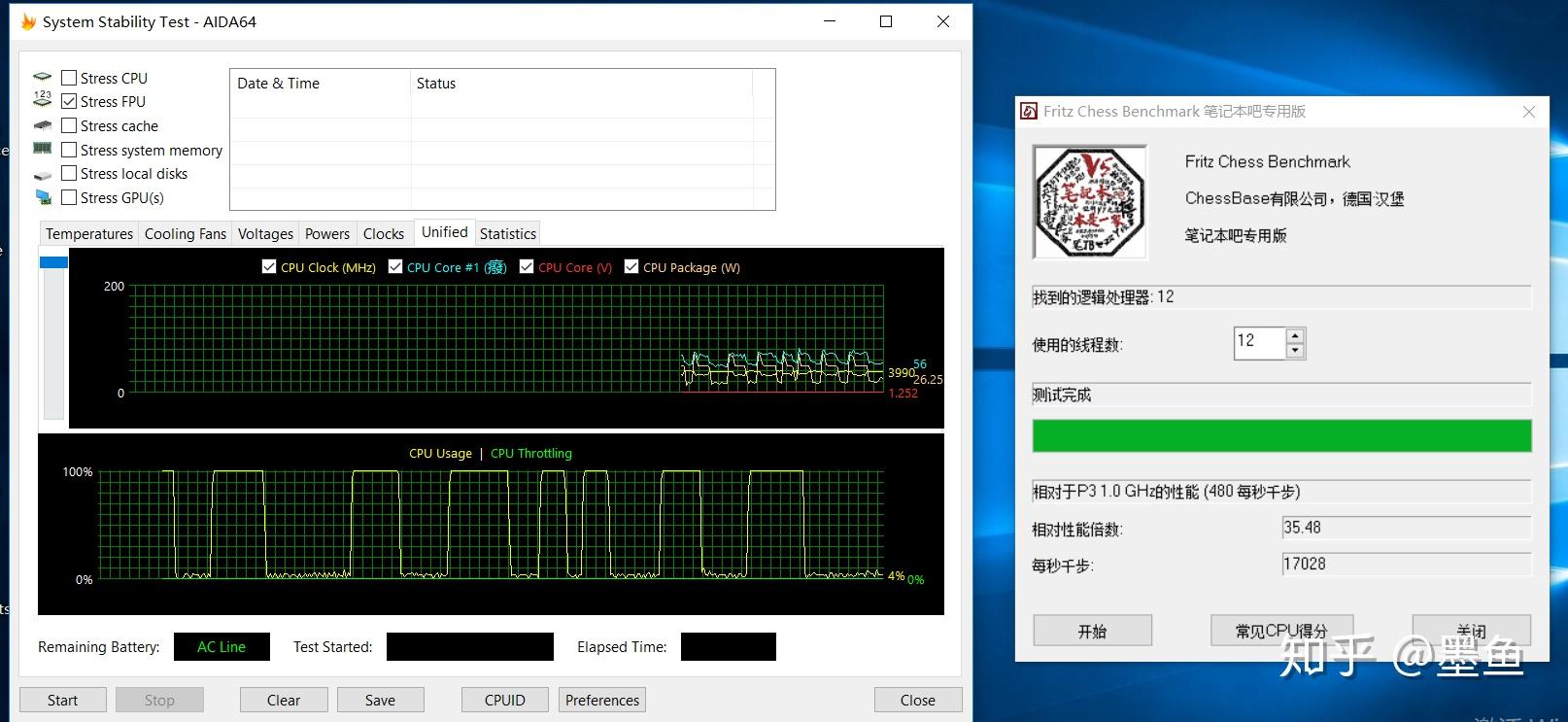Image resolution: width=1568 pixels, height=722 pixels.
Task: Toggle CPU Core (V) graph checkbox
Action: 527,266
